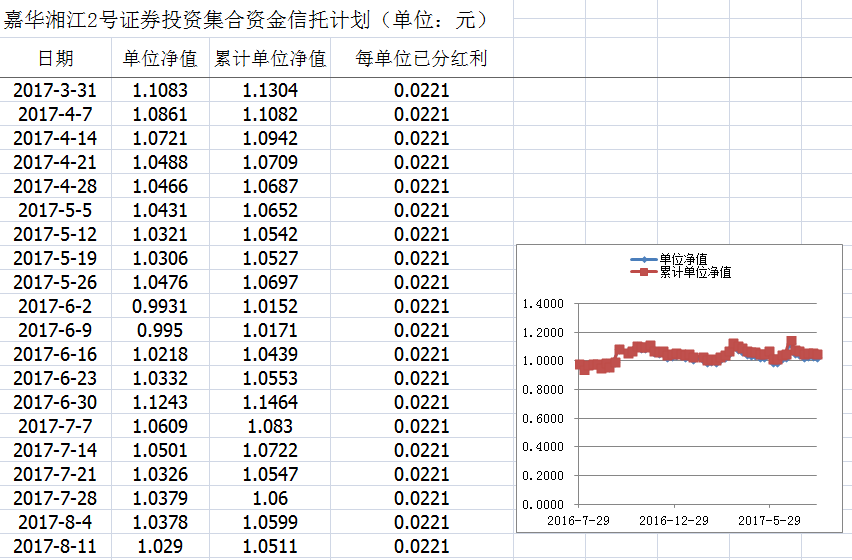
Task: Select the 单位净值 header cell in the table
Action: pyautogui.click(x=160, y=59)
